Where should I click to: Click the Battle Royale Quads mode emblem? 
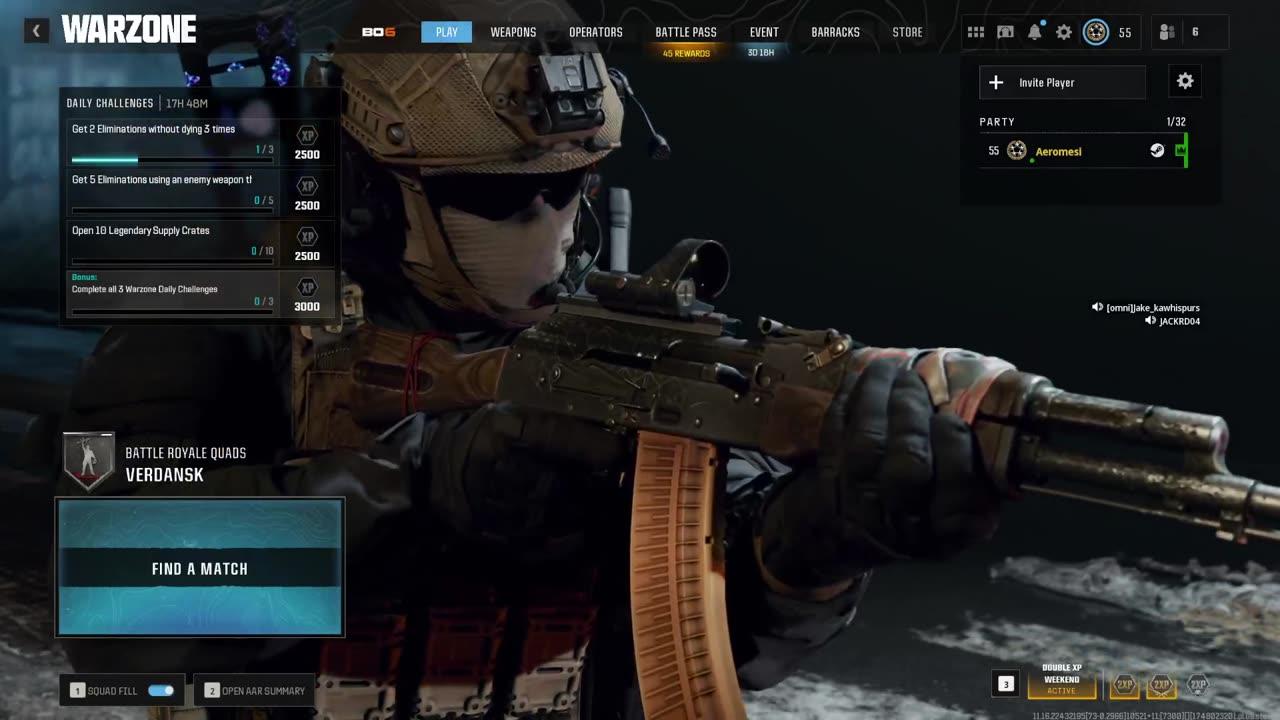[x=89, y=461]
